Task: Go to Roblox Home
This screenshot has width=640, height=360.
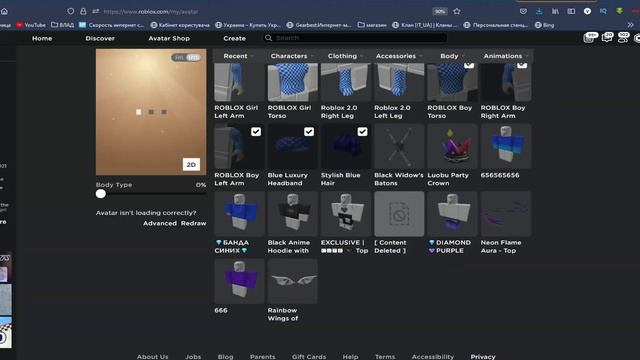Action: (x=42, y=38)
